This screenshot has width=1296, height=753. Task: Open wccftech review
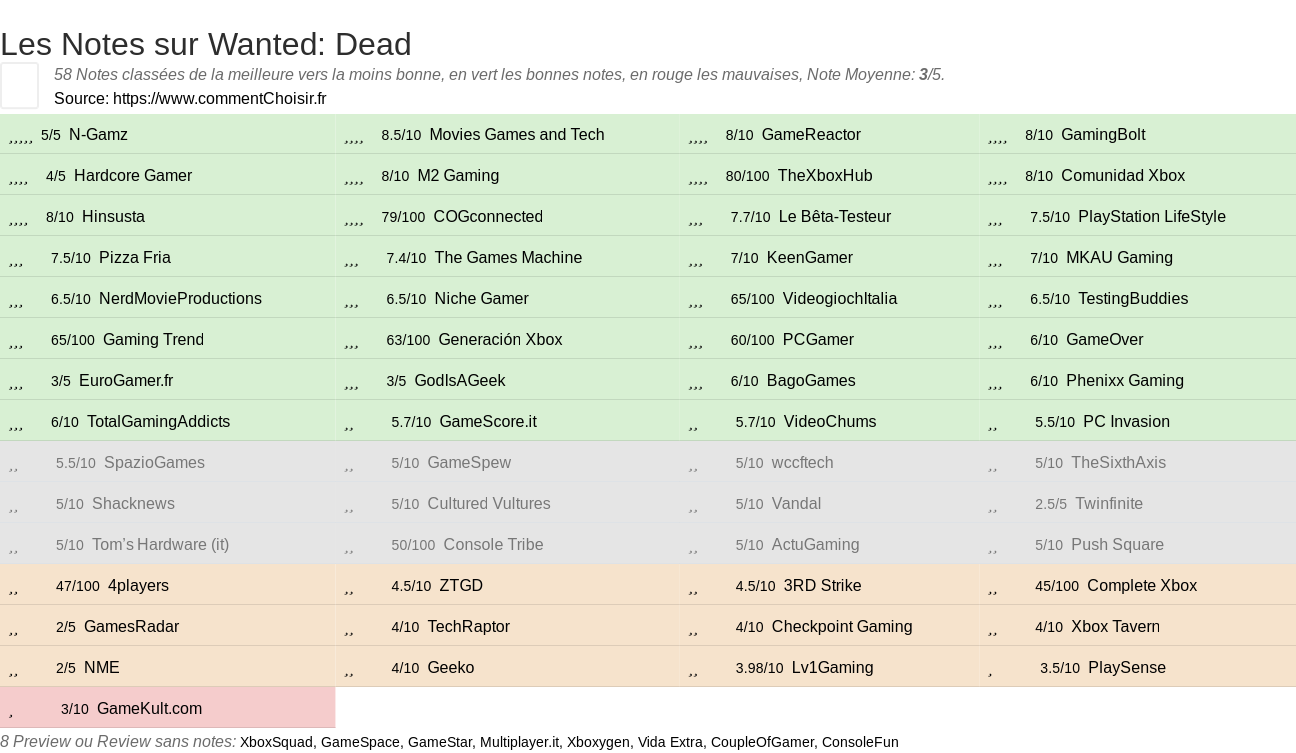pos(803,462)
